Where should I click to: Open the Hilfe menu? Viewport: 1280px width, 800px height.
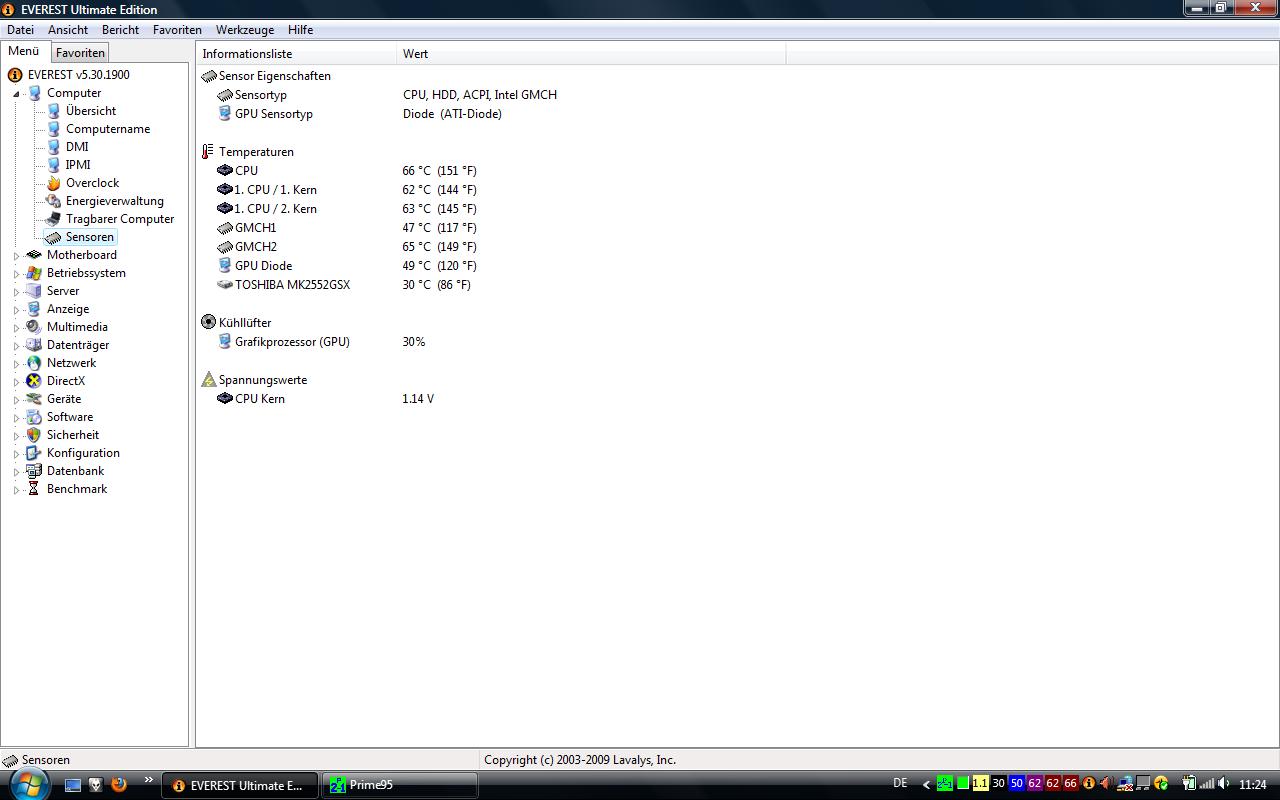300,30
